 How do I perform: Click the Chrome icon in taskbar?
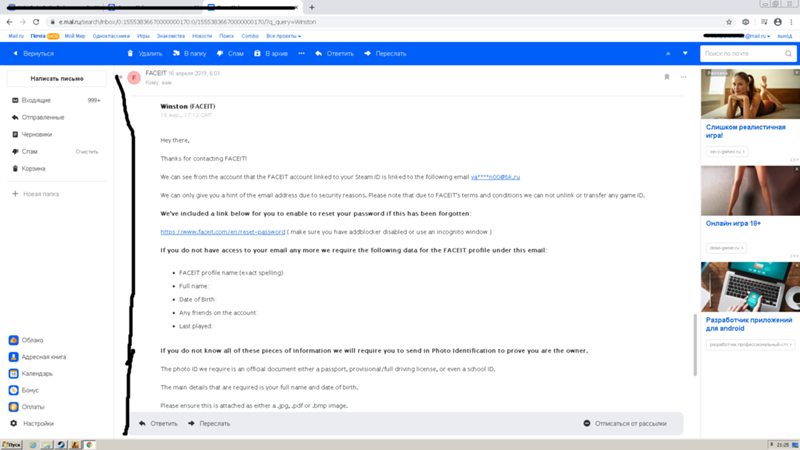89,445
